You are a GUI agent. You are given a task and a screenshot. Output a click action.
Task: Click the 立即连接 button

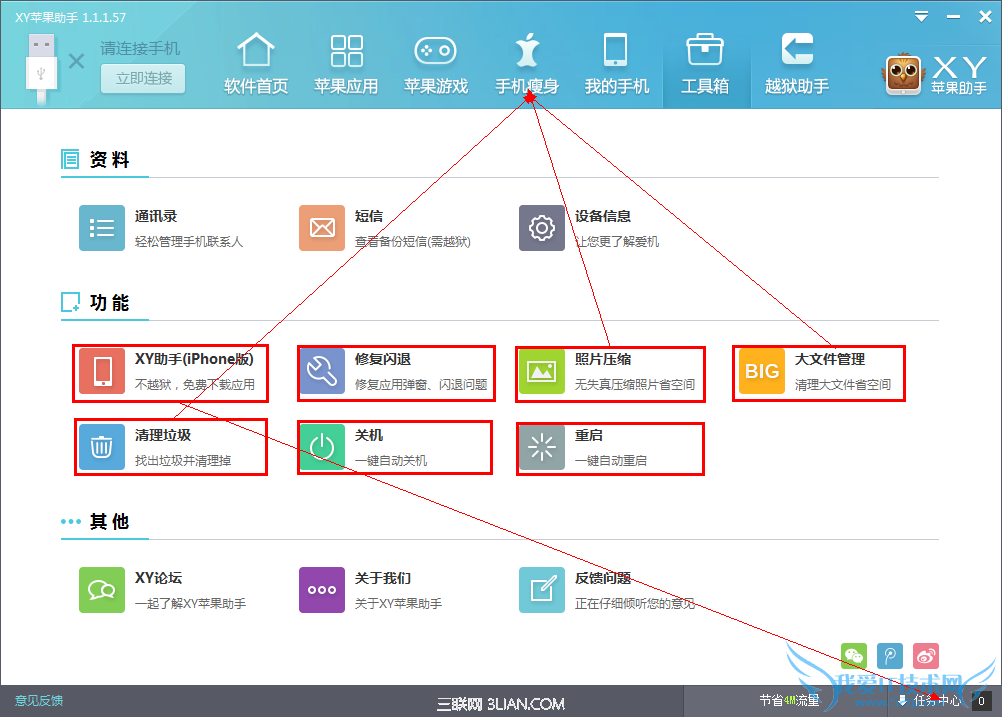click(143, 79)
